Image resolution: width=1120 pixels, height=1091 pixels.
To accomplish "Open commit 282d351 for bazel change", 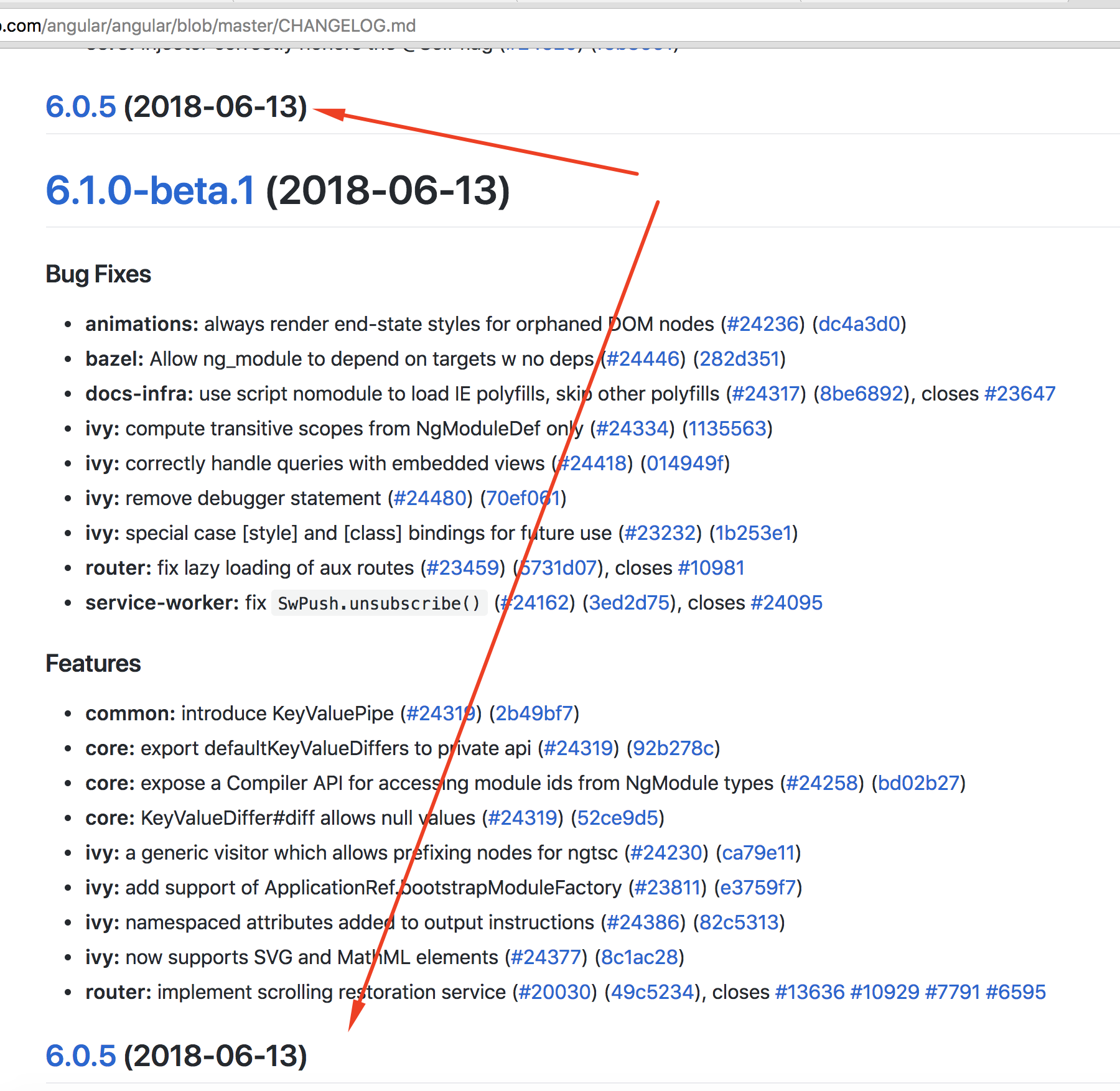I will pos(740,359).
